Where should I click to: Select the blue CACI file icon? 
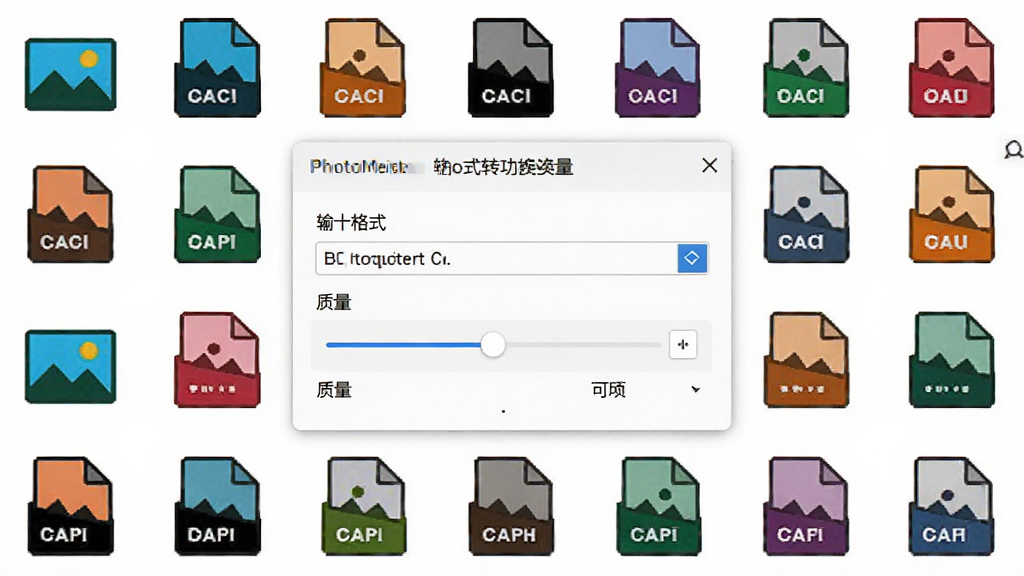click(217, 68)
